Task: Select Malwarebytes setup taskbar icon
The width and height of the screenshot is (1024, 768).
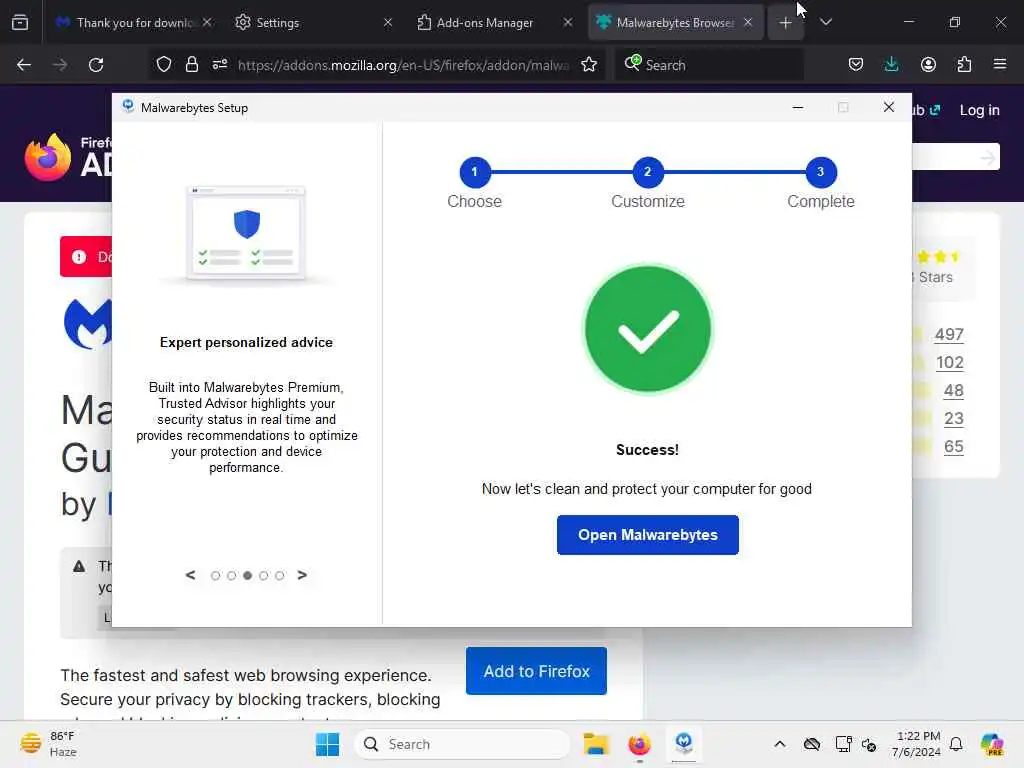Action: click(683, 744)
